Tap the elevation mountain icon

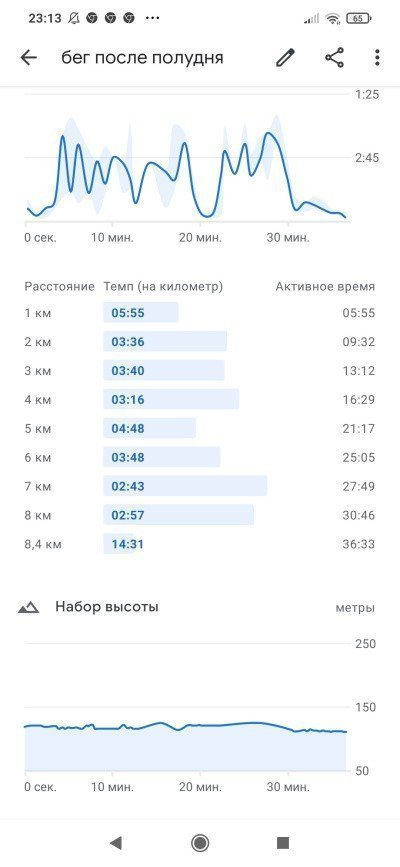coord(28,608)
